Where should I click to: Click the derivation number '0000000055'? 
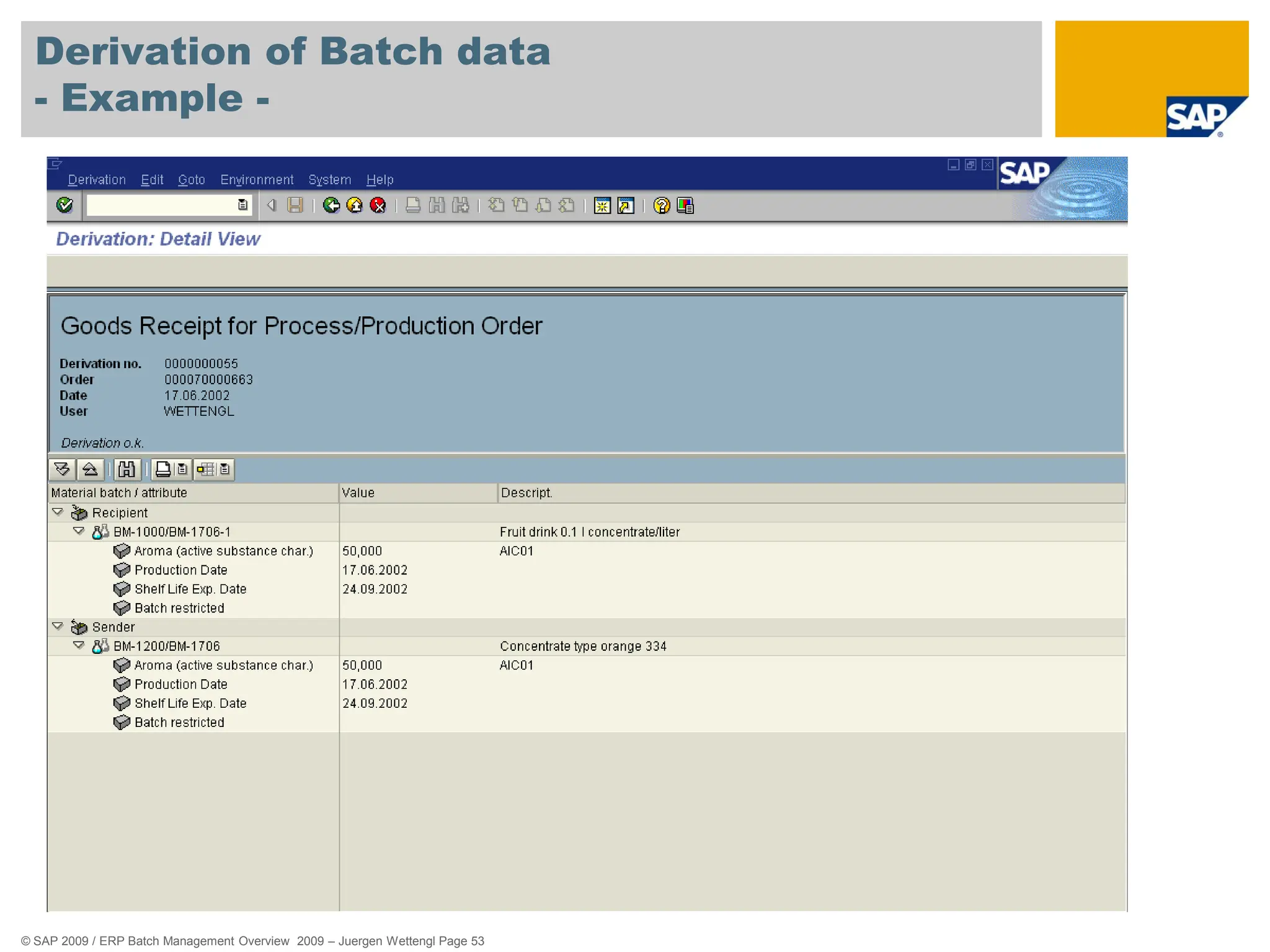pyautogui.click(x=201, y=364)
